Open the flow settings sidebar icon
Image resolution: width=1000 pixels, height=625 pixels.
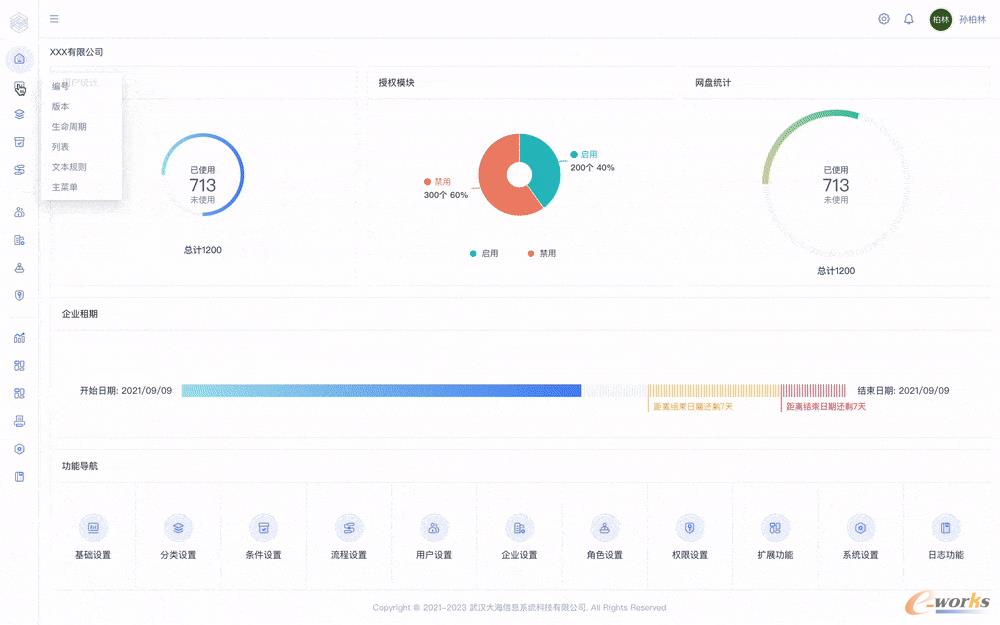tap(20, 170)
